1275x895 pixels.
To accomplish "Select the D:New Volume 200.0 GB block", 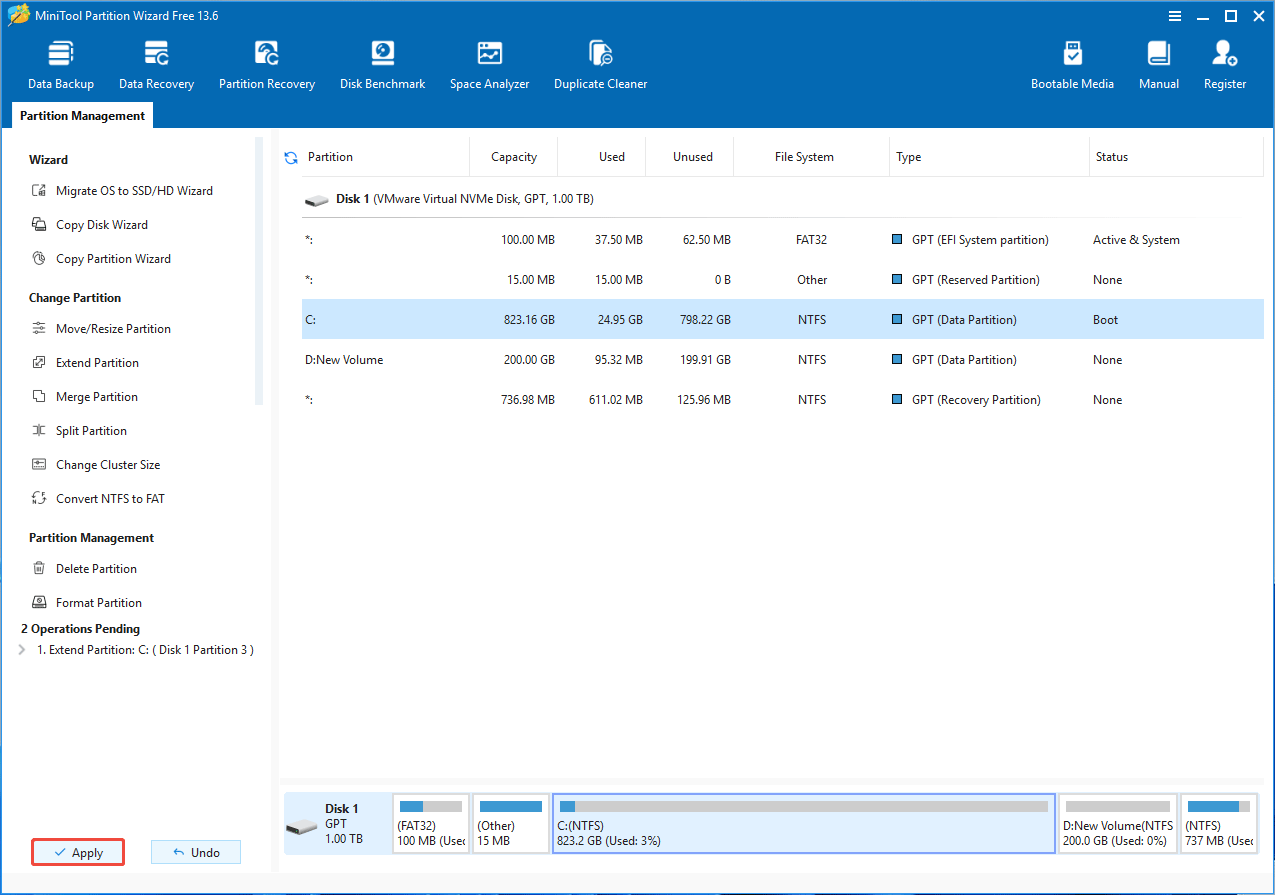I will tap(1118, 824).
